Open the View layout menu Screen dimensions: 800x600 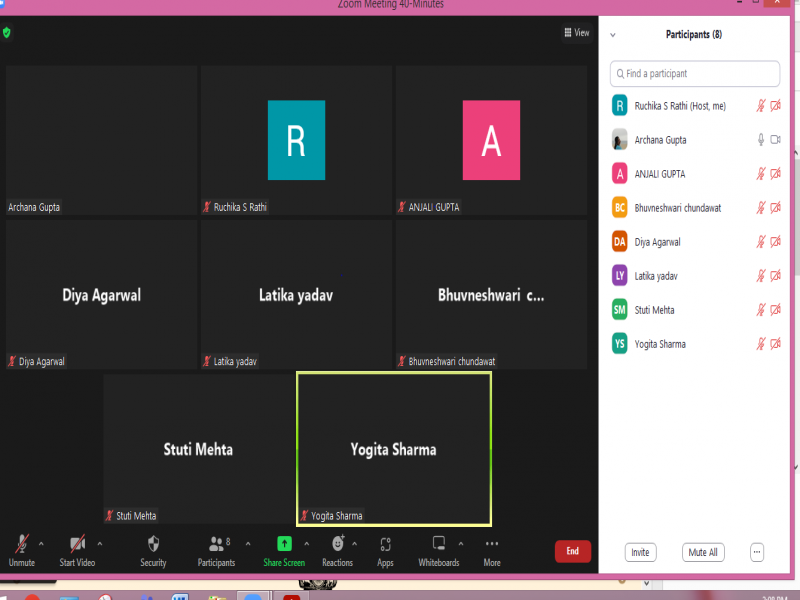pyautogui.click(x=576, y=33)
